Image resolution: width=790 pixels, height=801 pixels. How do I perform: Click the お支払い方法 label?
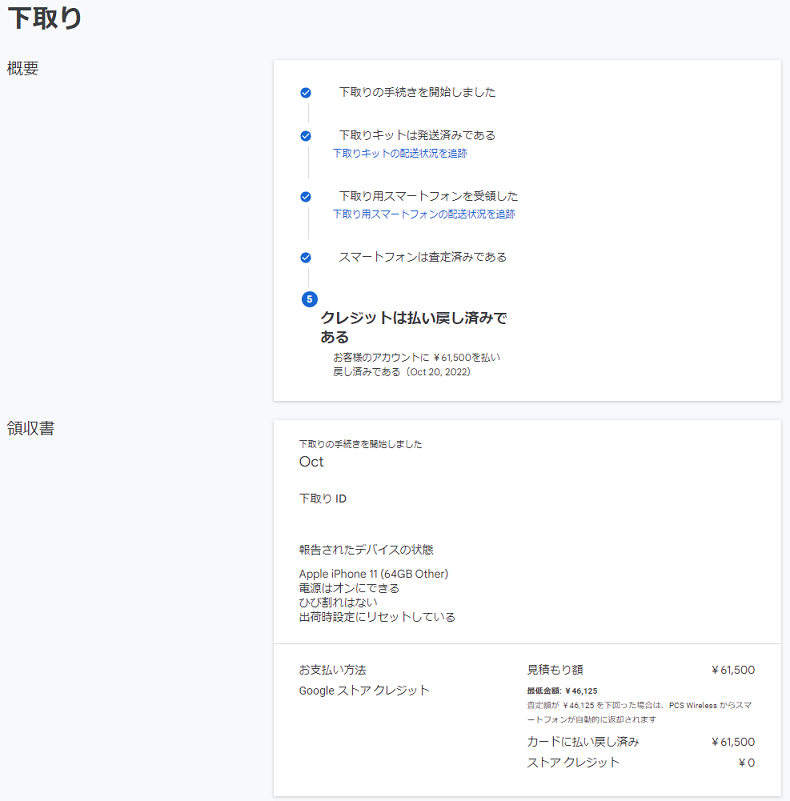333,670
